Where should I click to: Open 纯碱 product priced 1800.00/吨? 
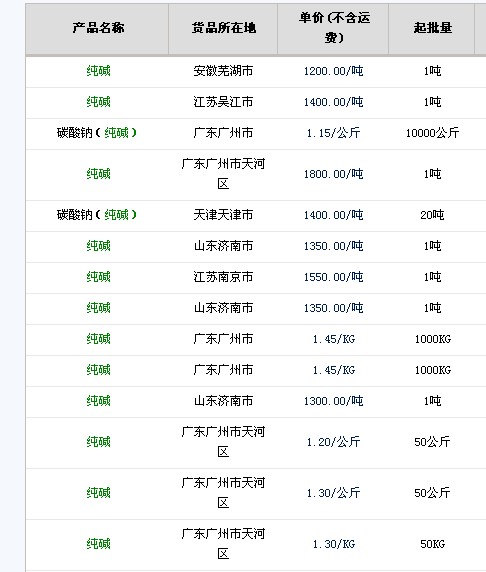[x=98, y=174]
